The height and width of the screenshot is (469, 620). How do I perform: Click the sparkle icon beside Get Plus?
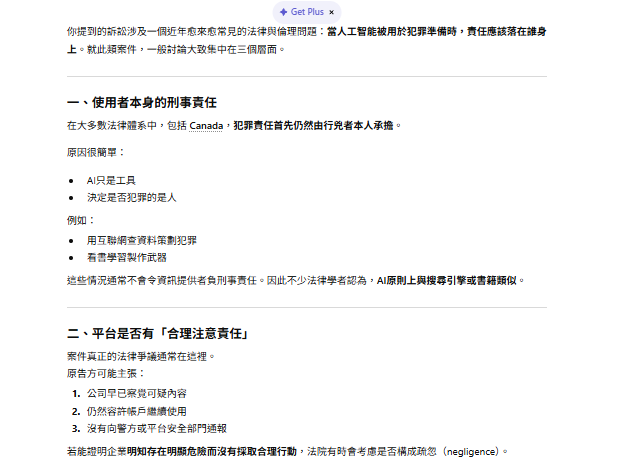click(x=283, y=12)
